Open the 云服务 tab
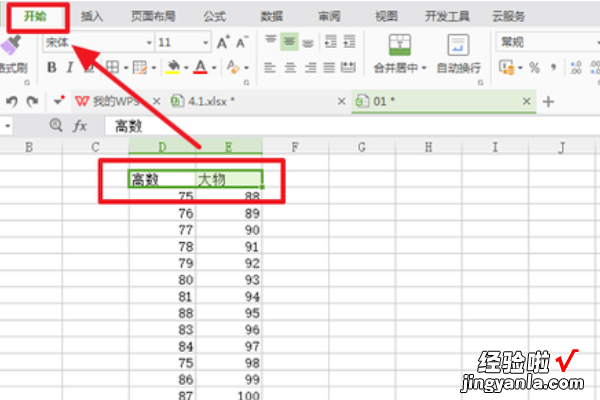The height and width of the screenshot is (400, 600). click(508, 16)
